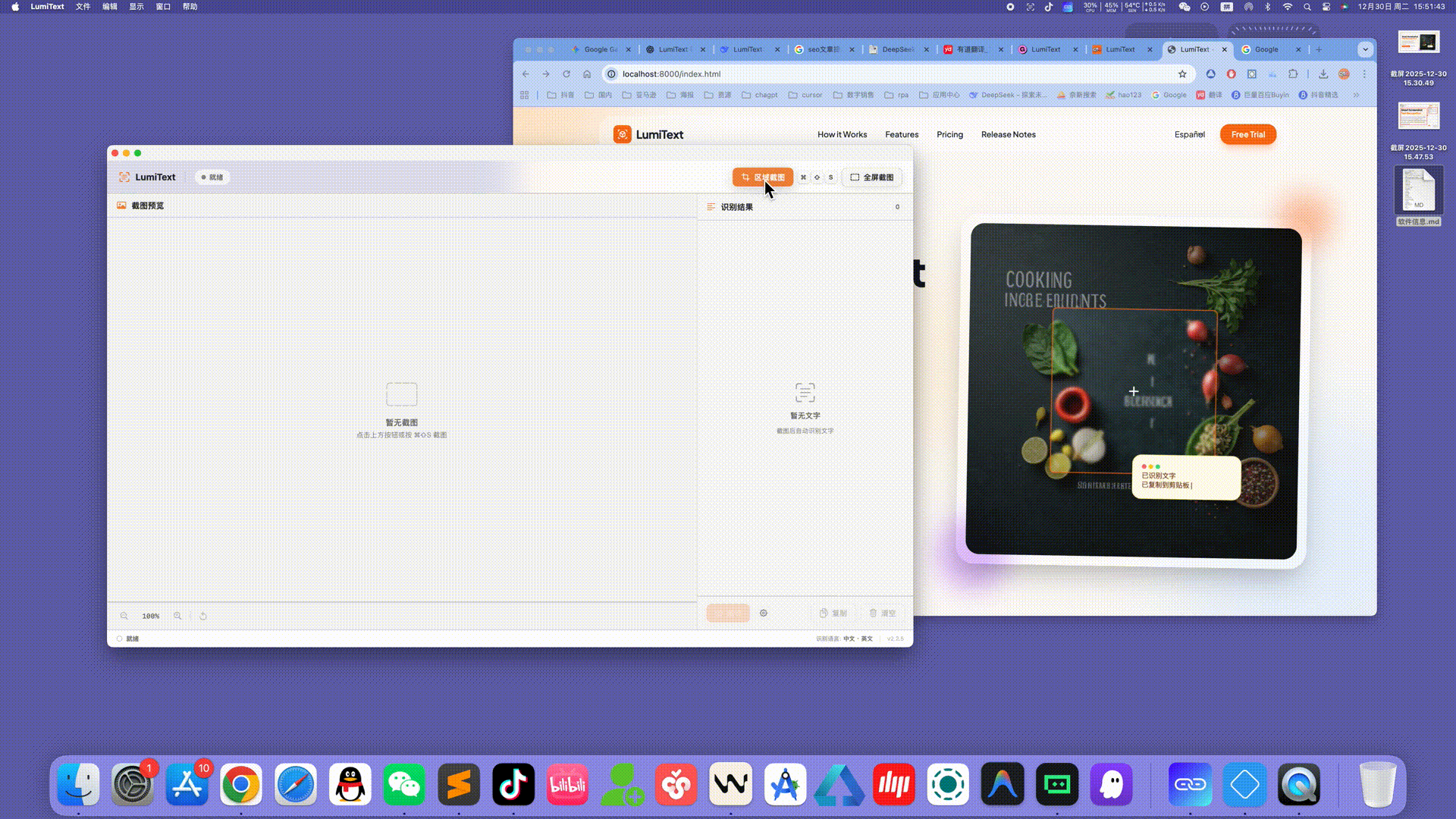Image resolution: width=1456 pixels, height=819 pixels.
Task: Open 软件信息.md file on desktop
Action: coord(1419,197)
